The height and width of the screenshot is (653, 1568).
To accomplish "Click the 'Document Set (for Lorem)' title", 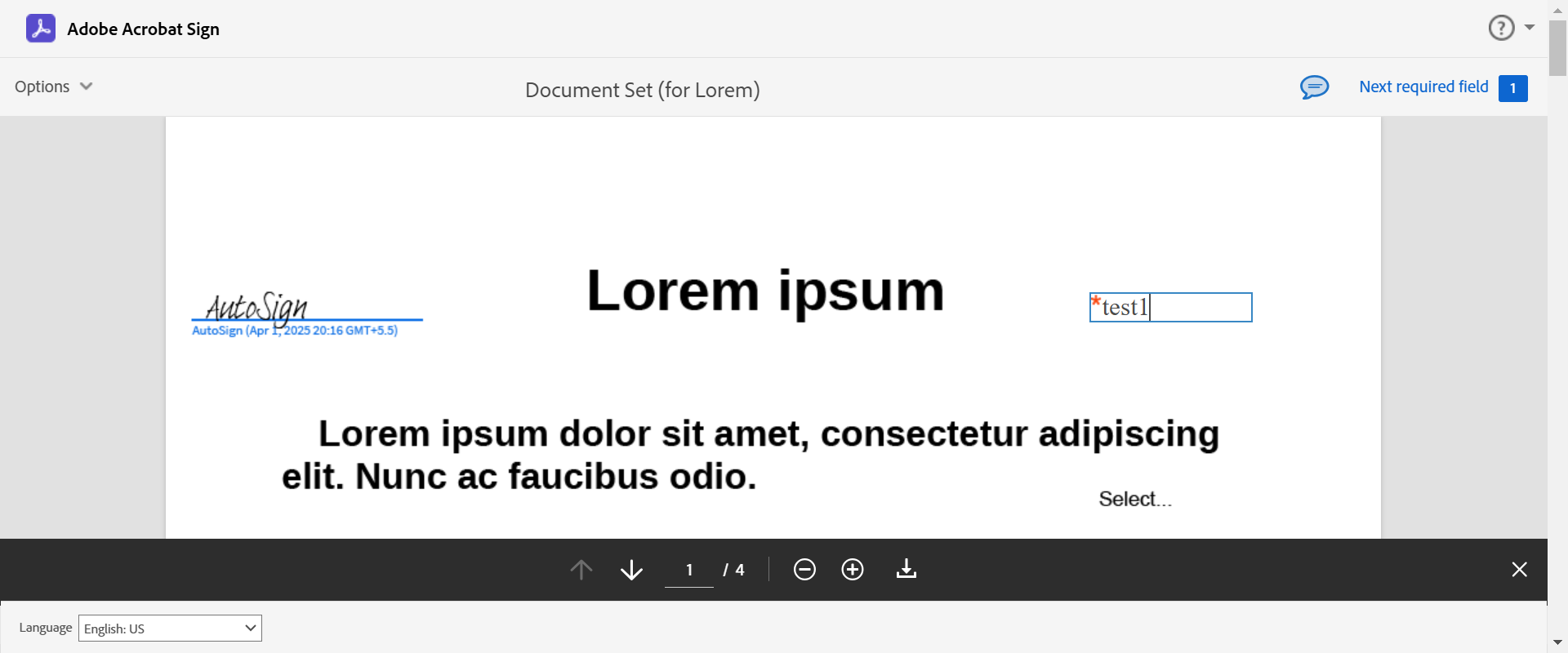I will [643, 90].
